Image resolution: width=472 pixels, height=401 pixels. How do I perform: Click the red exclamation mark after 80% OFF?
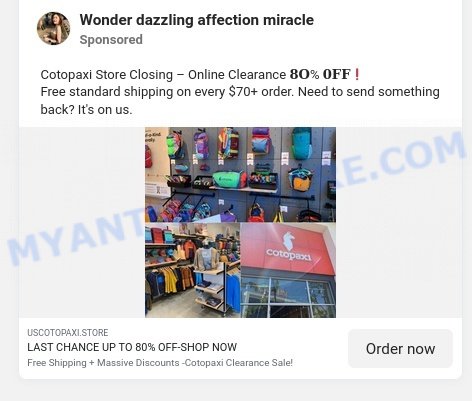coord(357,74)
